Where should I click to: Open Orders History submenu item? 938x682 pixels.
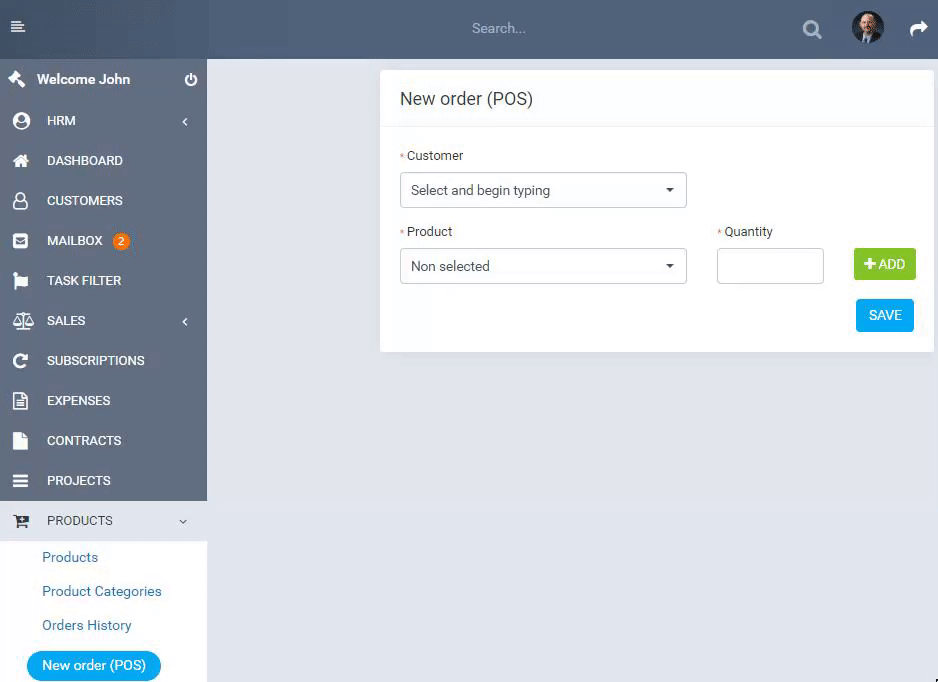point(87,625)
